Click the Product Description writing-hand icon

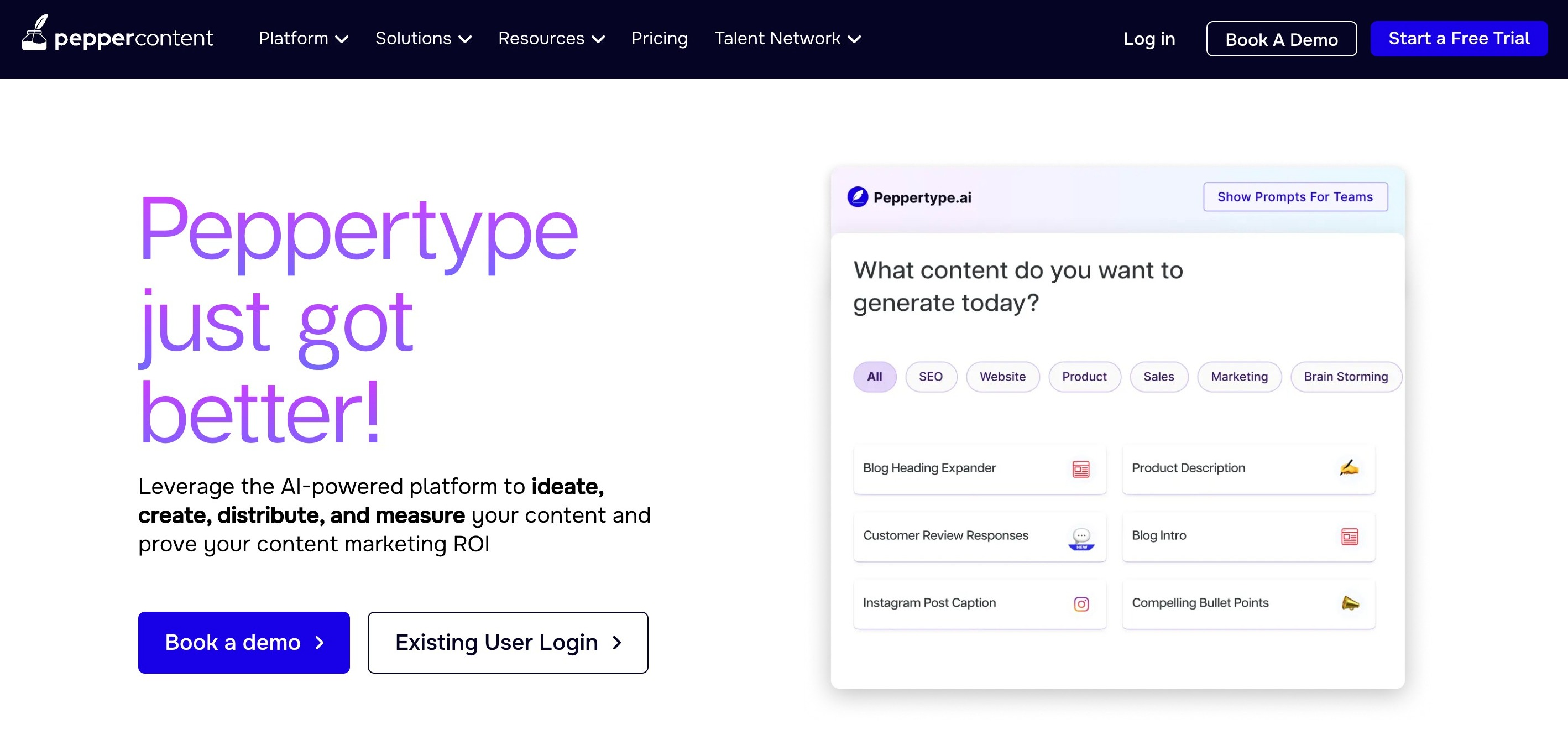coord(1349,467)
